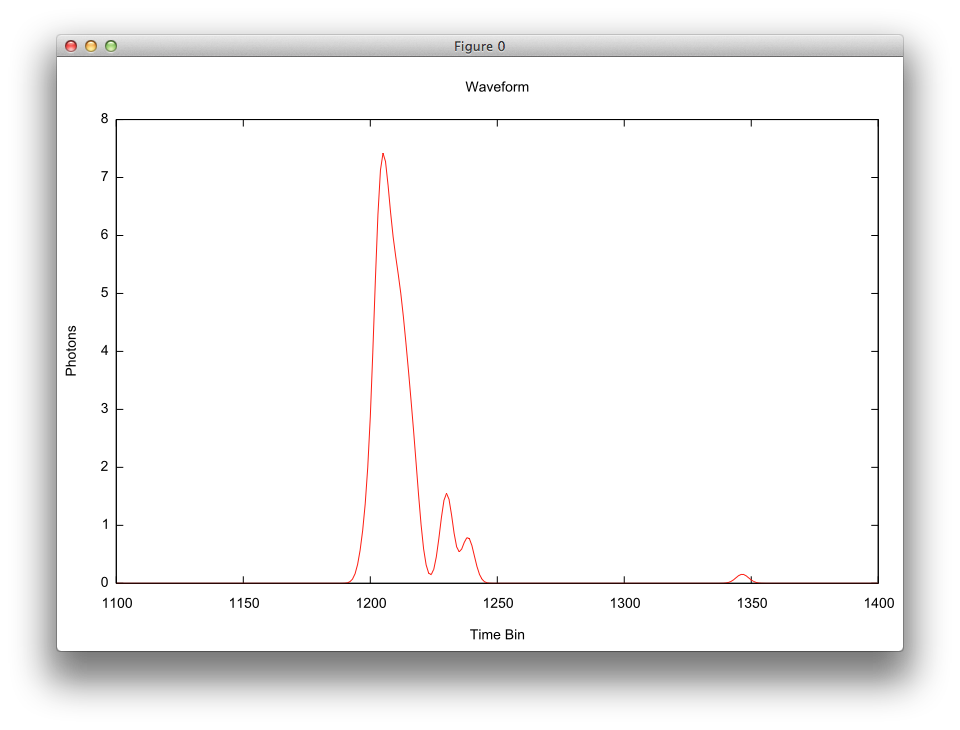Click the secondary peak around time bin 1230

click(x=446, y=494)
